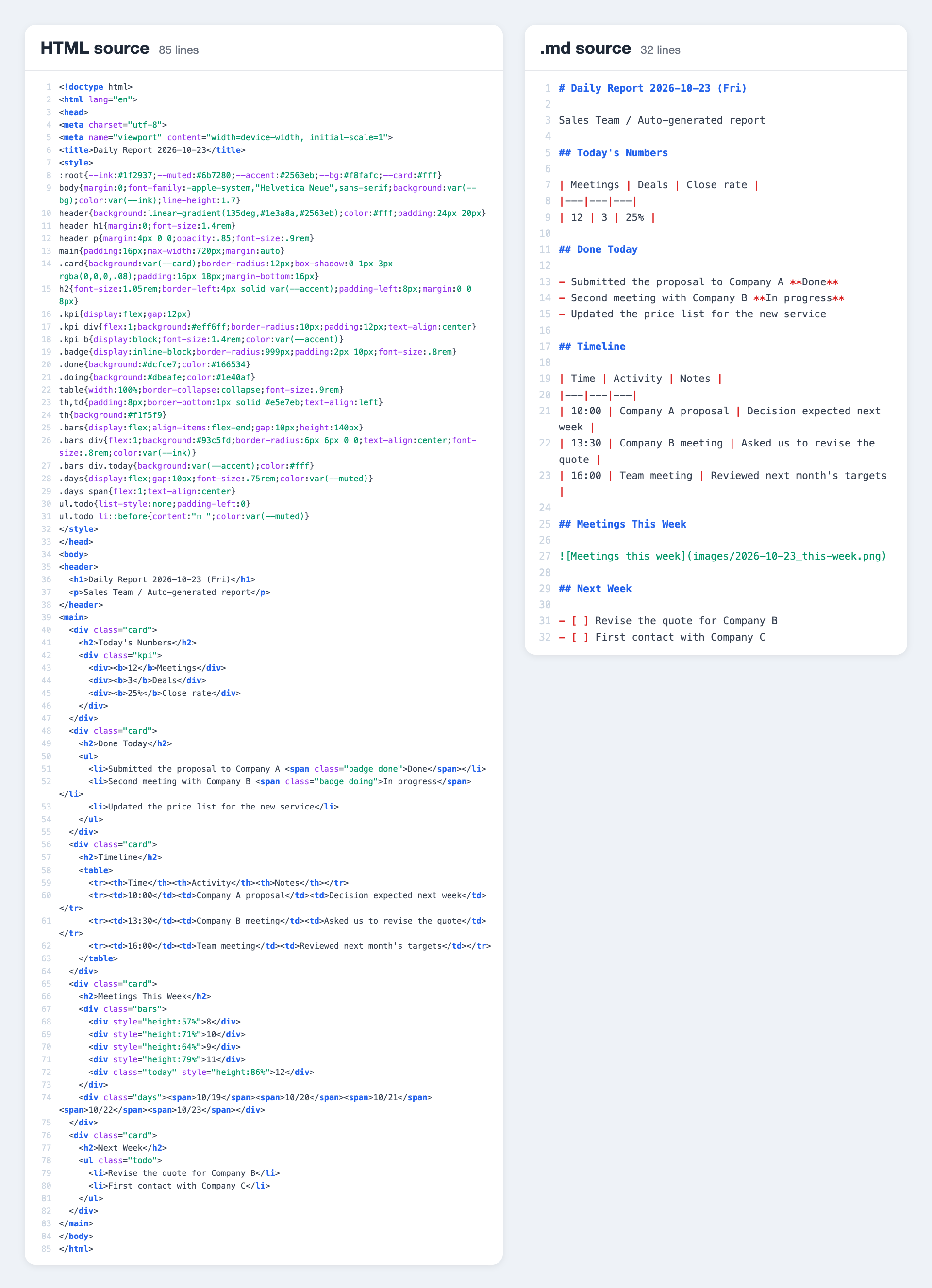Click the '.doing{background:#dbeafe' CSS line

coord(157,377)
